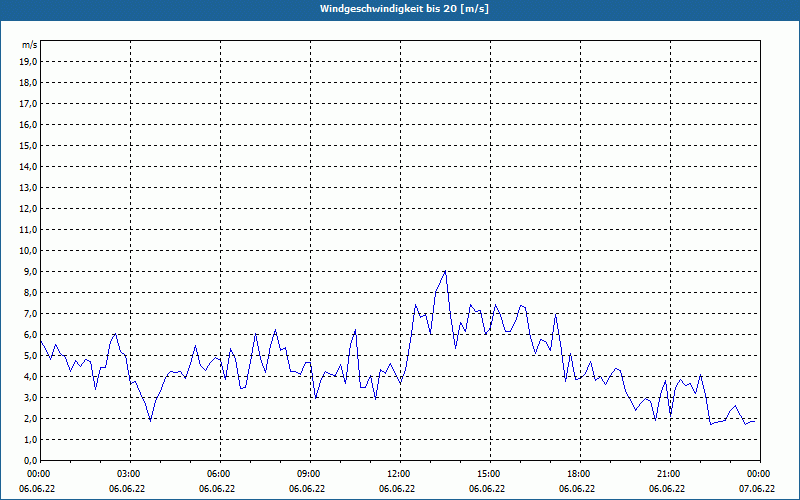The width and height of the screenshot is (800, 500).
Task: Select the "5,0" y-axis value
Action: point(31,356)
